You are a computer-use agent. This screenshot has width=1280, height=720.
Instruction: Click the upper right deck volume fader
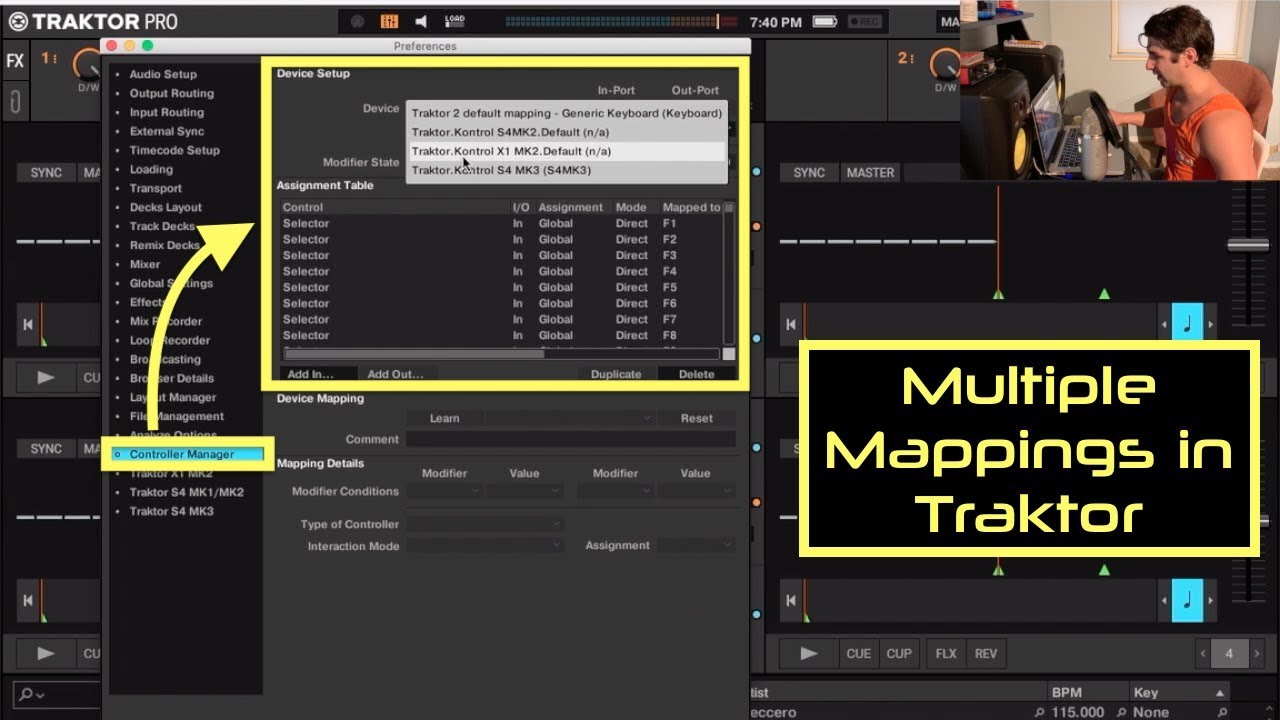pos(1247,245)
